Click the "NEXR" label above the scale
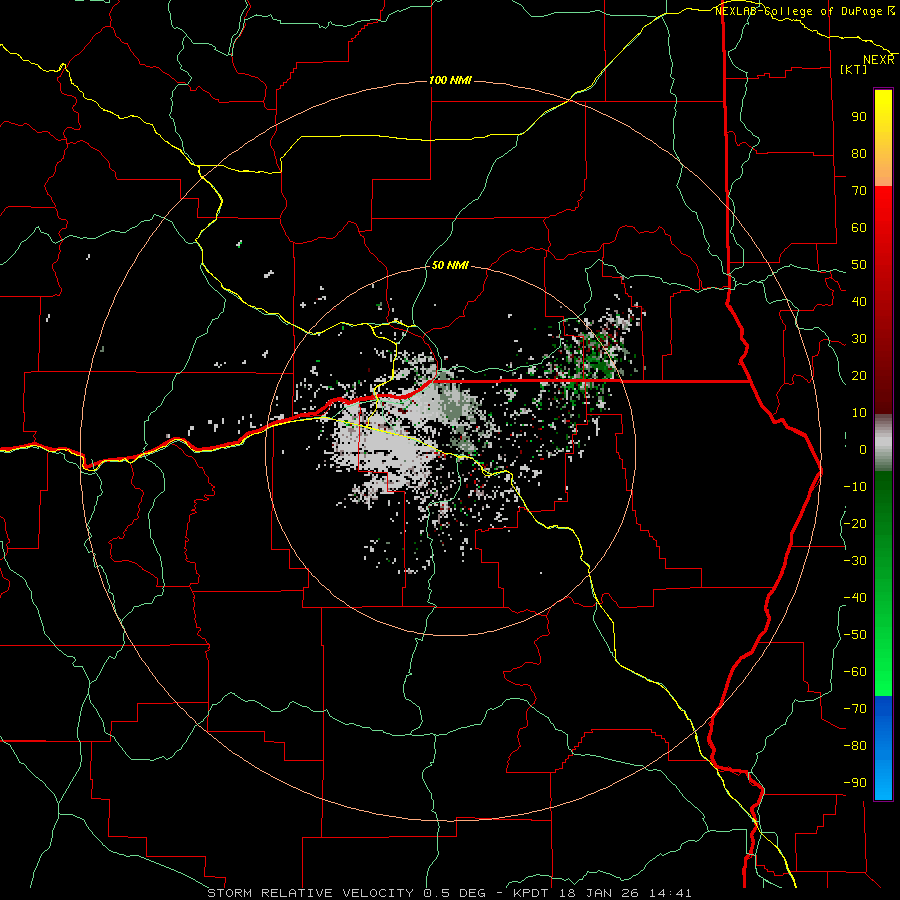This screenshot has width=900, height=900. [879, 60]
